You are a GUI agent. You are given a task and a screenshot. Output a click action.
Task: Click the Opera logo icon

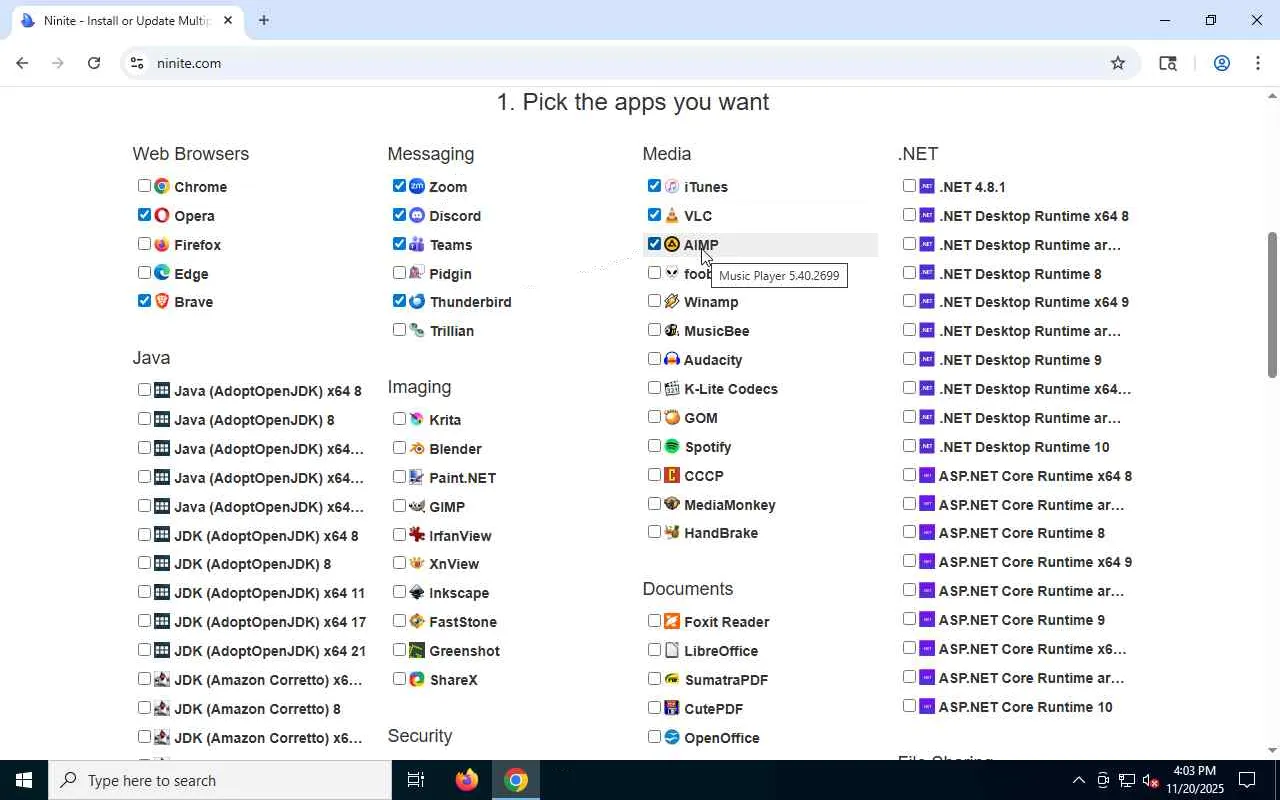162,215
